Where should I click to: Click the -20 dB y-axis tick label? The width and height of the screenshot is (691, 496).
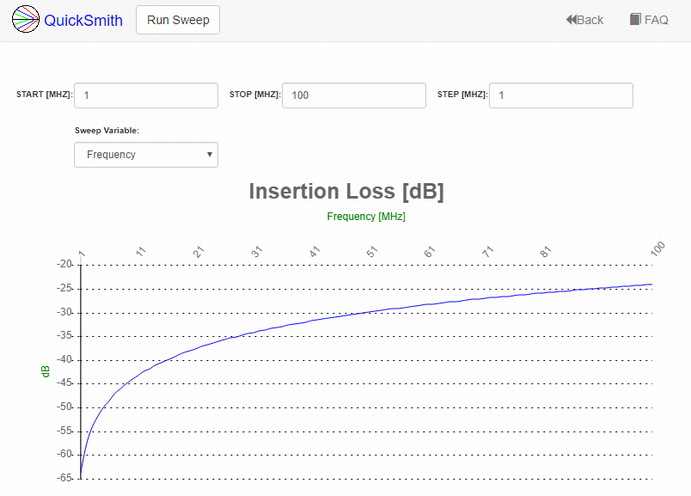point(64,264)
